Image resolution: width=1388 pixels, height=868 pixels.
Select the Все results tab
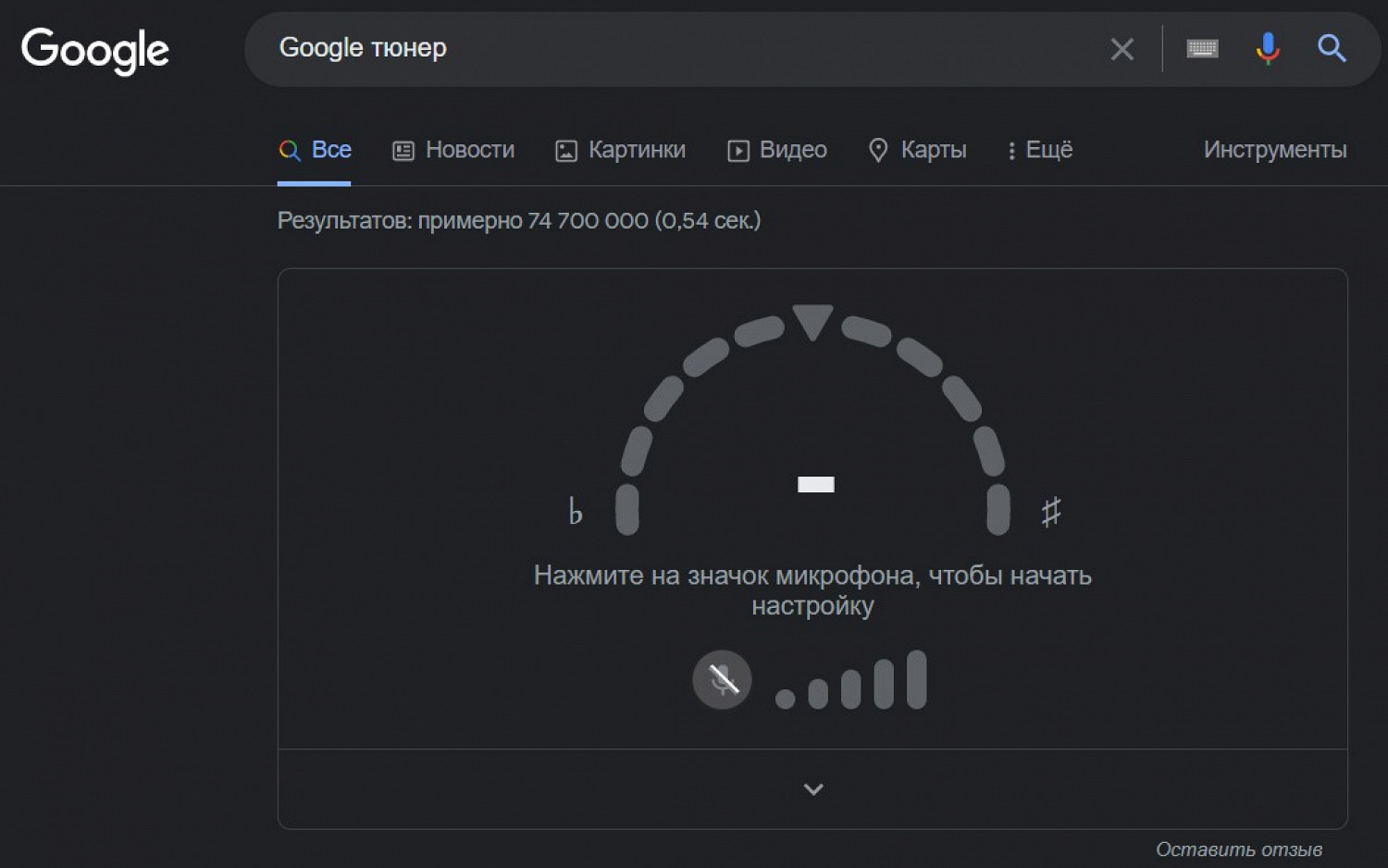pyautogui.click(x=315, y=150)
